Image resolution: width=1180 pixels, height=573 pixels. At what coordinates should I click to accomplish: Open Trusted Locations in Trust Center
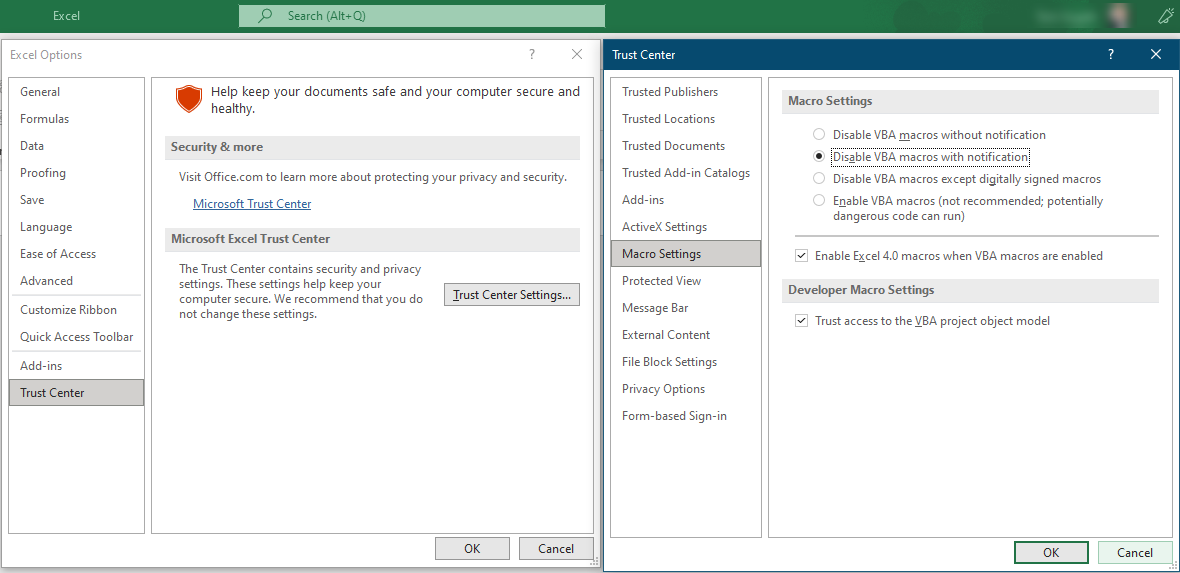pos(686,119)
